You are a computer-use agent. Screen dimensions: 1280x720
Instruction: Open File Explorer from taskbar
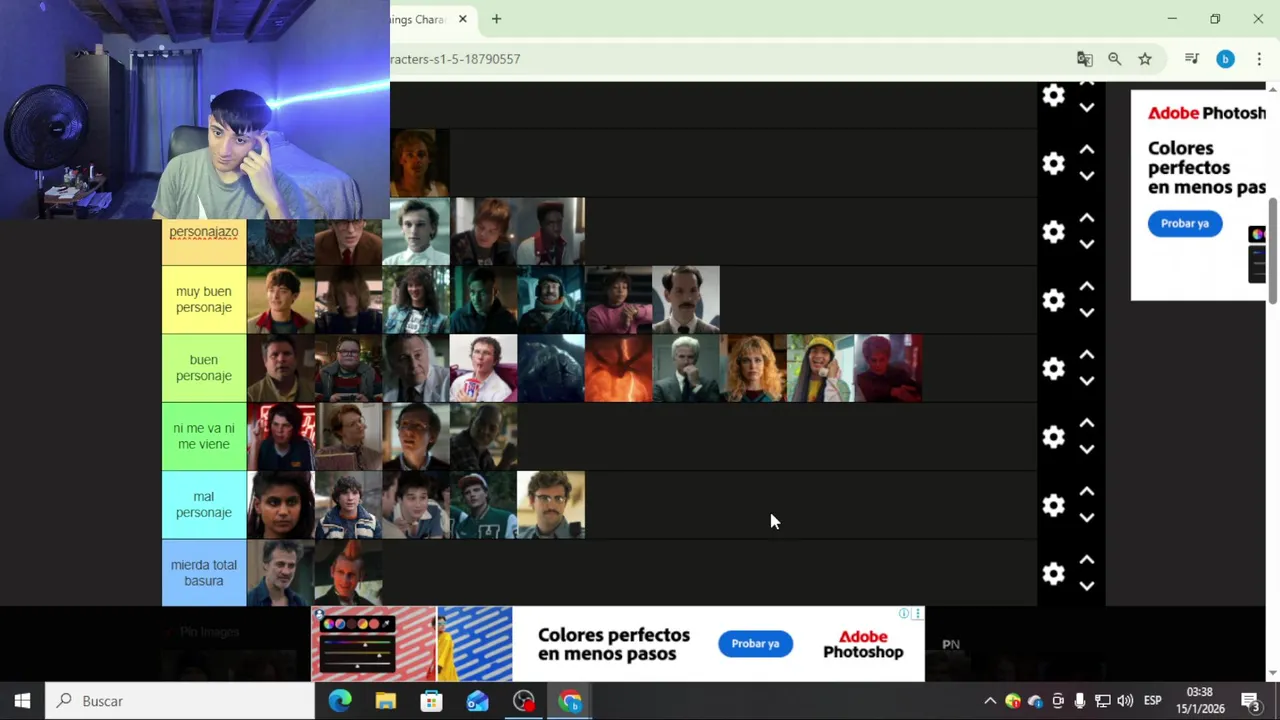coord(386,701)
